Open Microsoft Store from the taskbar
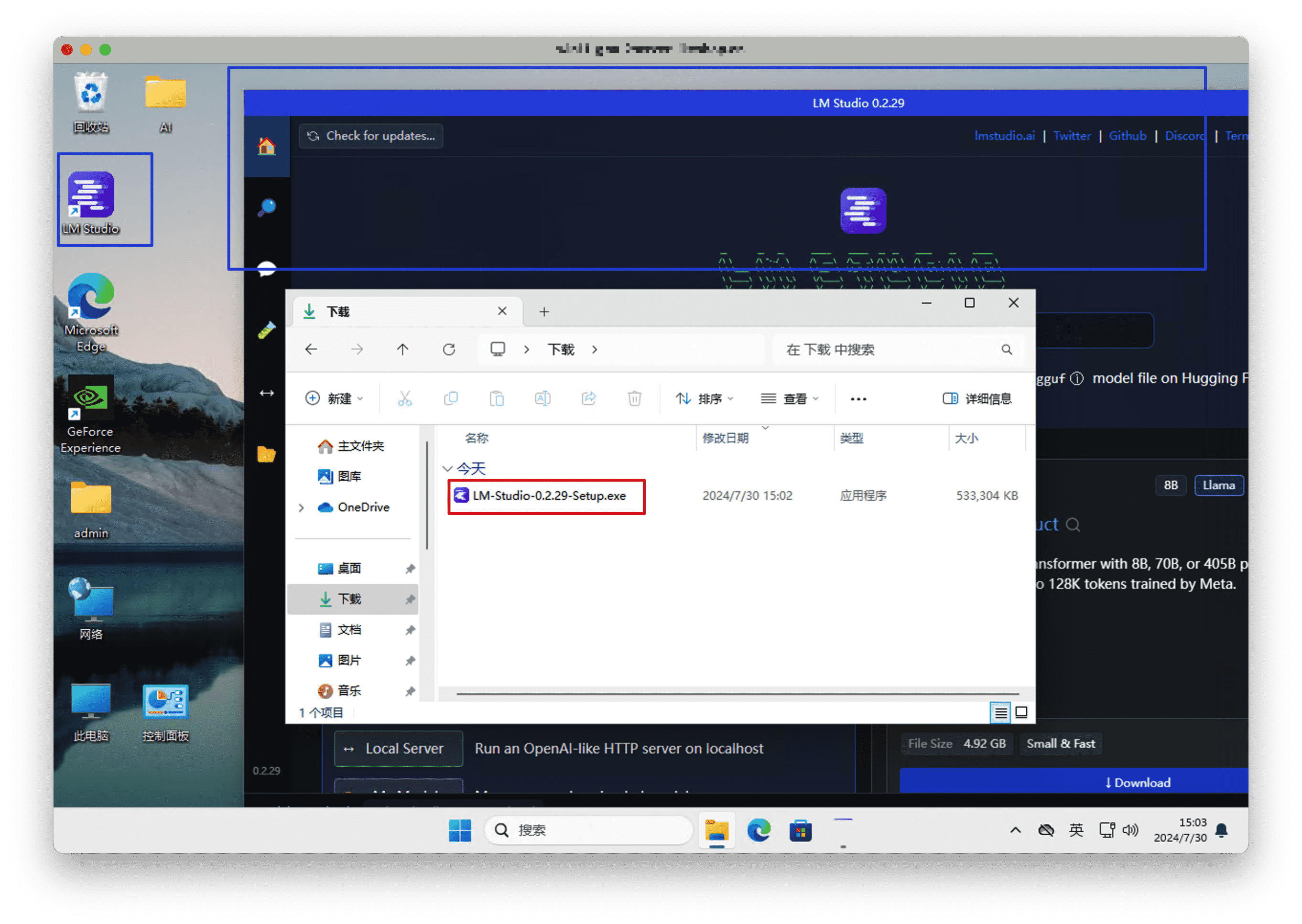The image size is (1302, 924). pyautogui.click(x=800, y=830)
